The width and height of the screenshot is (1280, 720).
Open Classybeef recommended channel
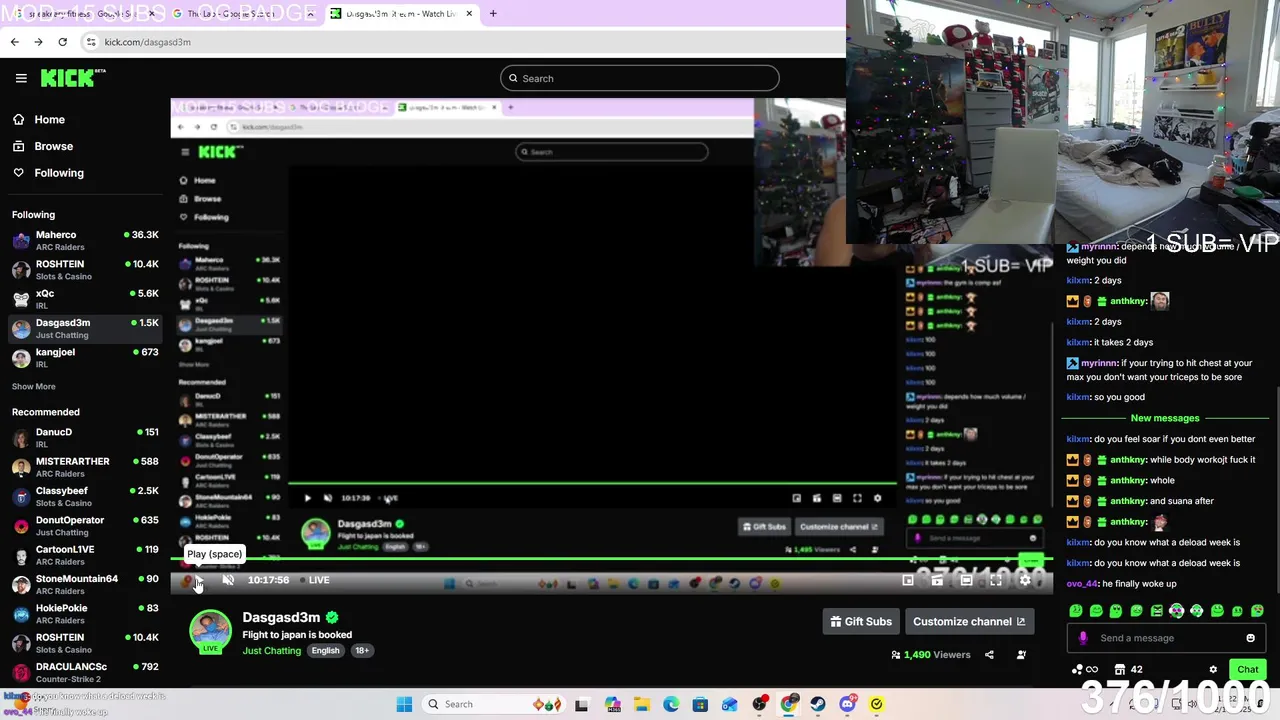85,497
